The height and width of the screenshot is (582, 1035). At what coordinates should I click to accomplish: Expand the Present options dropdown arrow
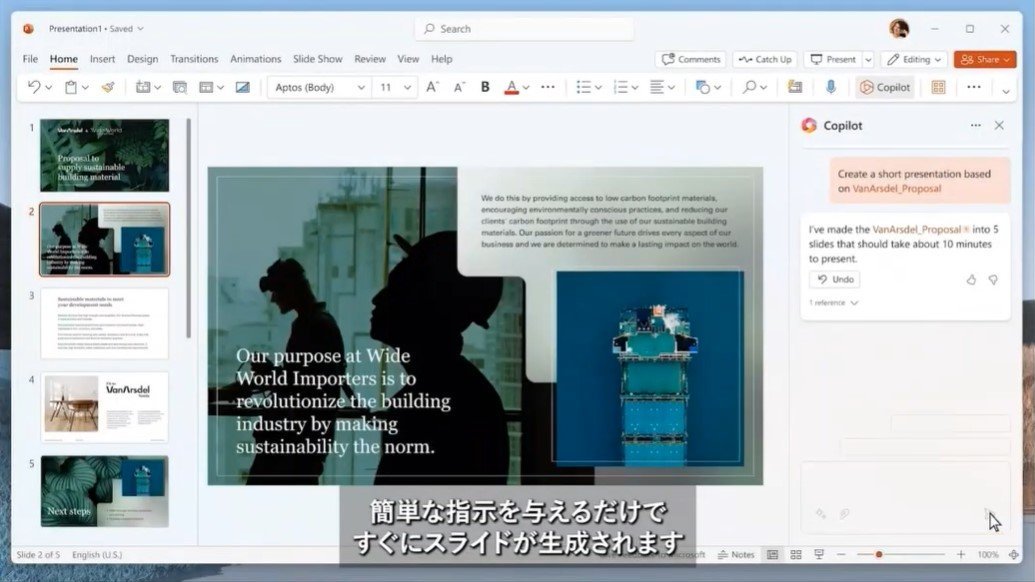pos(869,59)
